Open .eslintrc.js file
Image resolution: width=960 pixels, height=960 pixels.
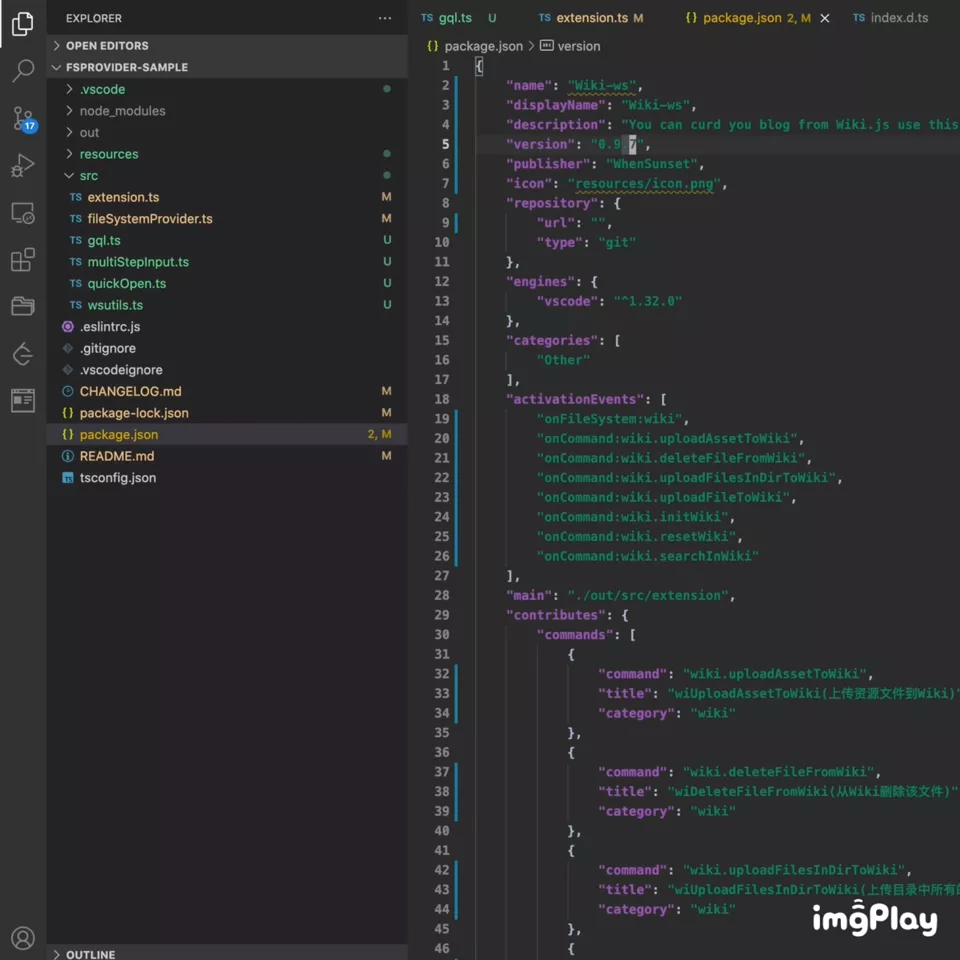tap(227, 326)
